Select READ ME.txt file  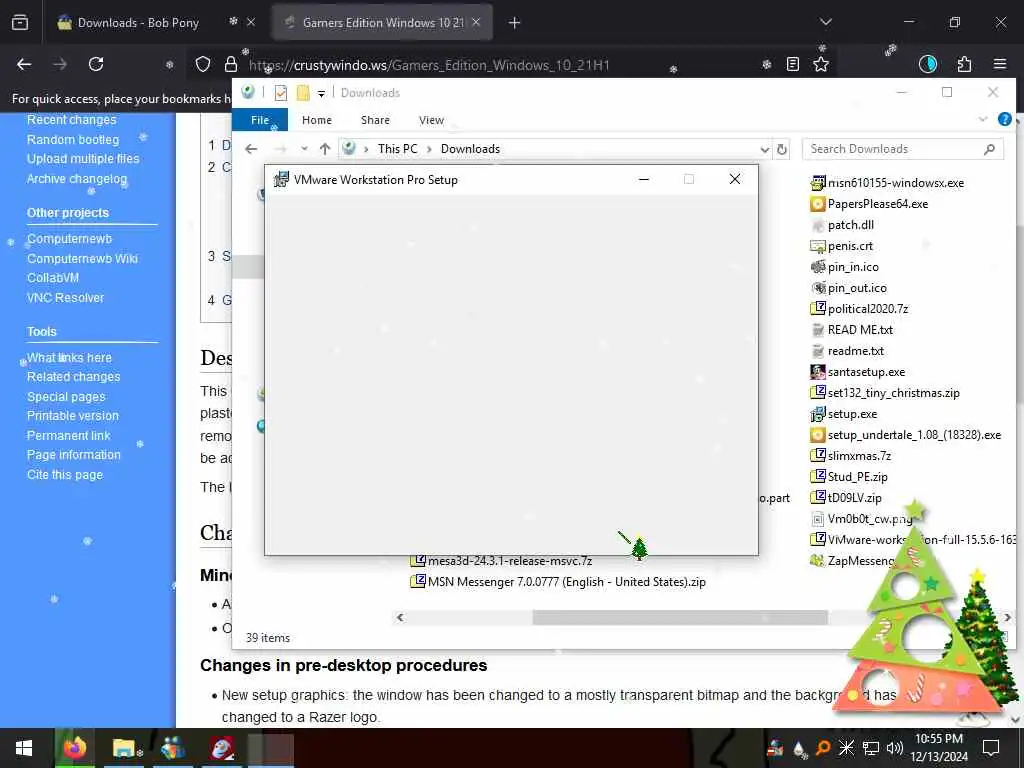pyautogui.click(x=852, y=330)
